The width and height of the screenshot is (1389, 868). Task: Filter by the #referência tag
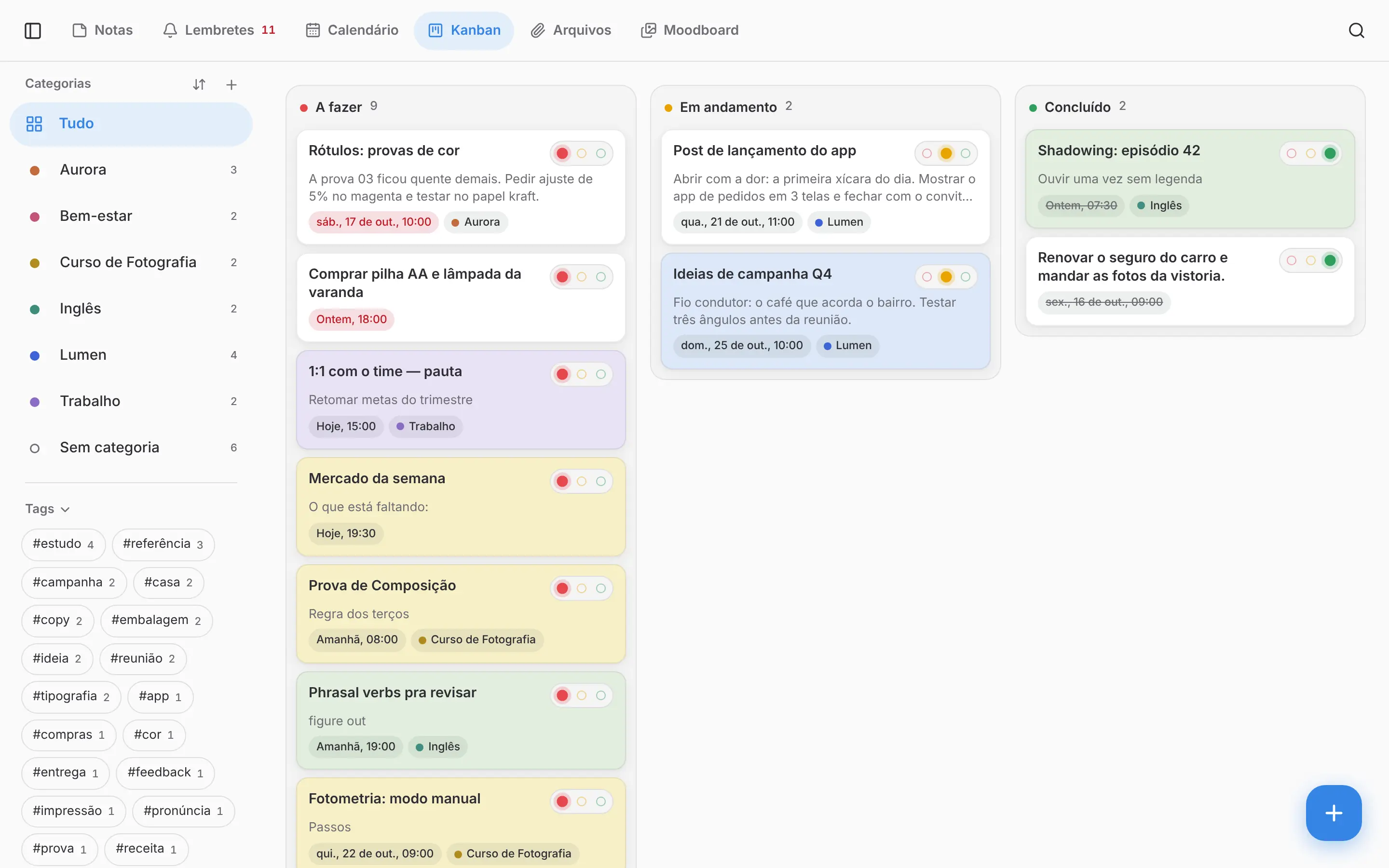pos(163,544)
